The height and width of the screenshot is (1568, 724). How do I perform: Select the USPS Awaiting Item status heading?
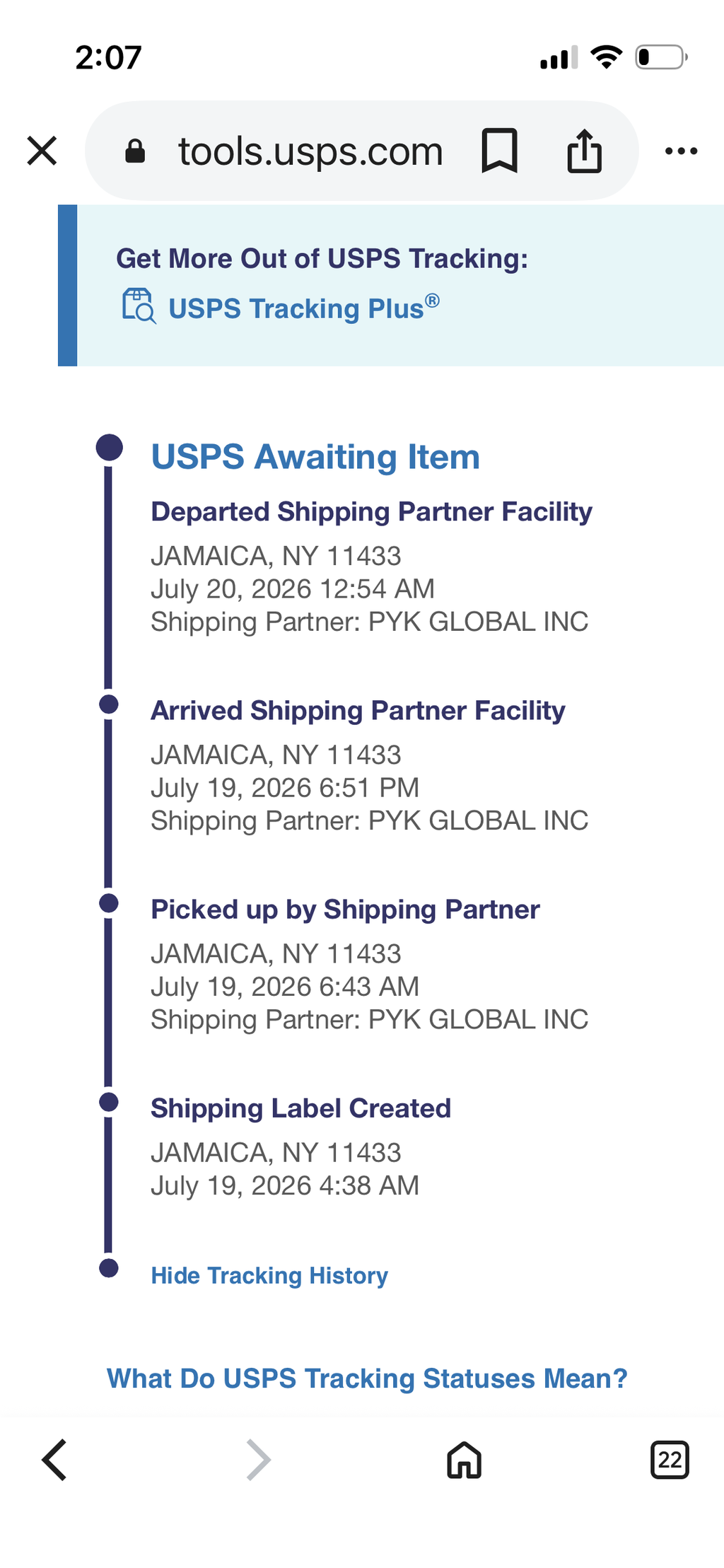point(315,456)
